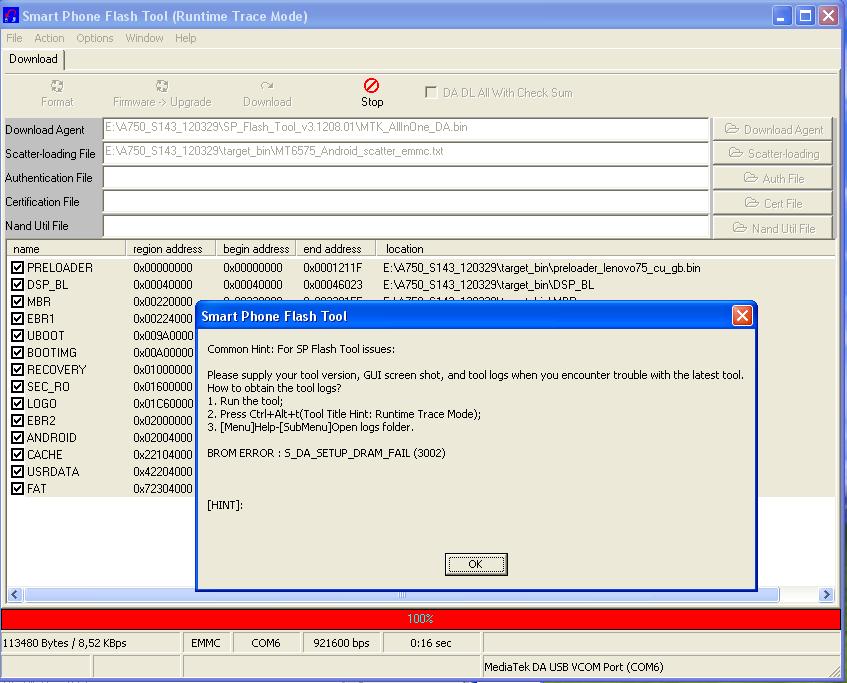Click the empty Authentication File field

[x=406, y=177]
